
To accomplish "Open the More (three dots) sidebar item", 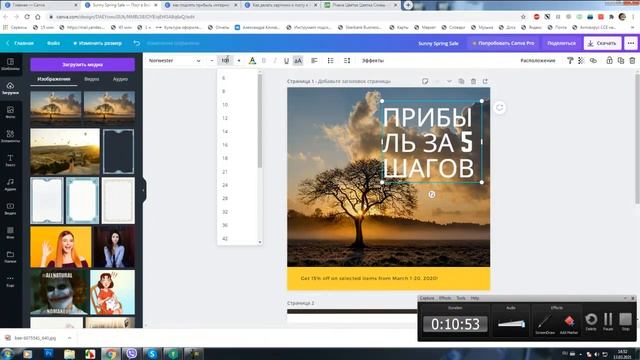I will [x=10, y=280].
